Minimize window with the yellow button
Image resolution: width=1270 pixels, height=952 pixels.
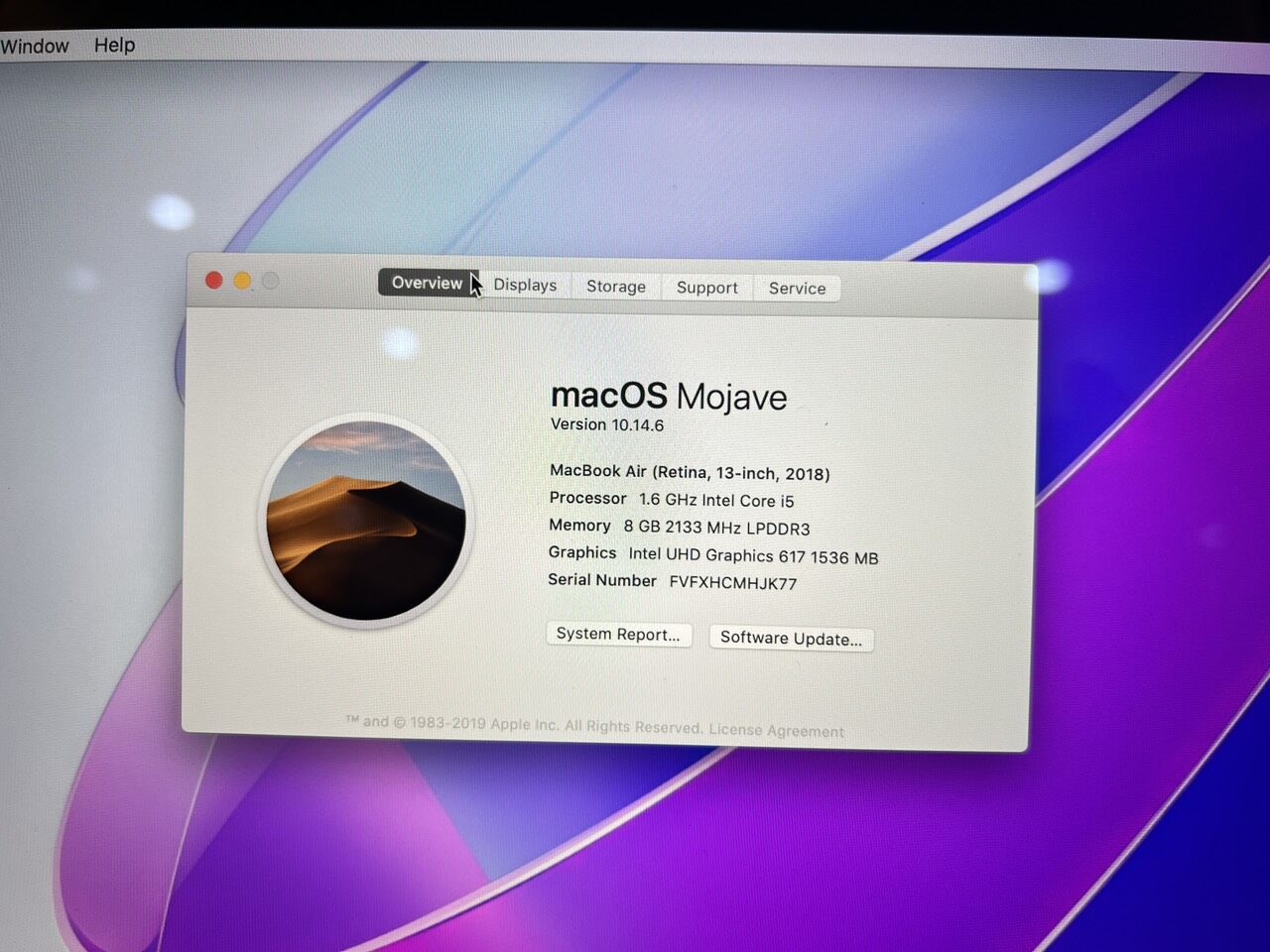(x=242, y=281)
